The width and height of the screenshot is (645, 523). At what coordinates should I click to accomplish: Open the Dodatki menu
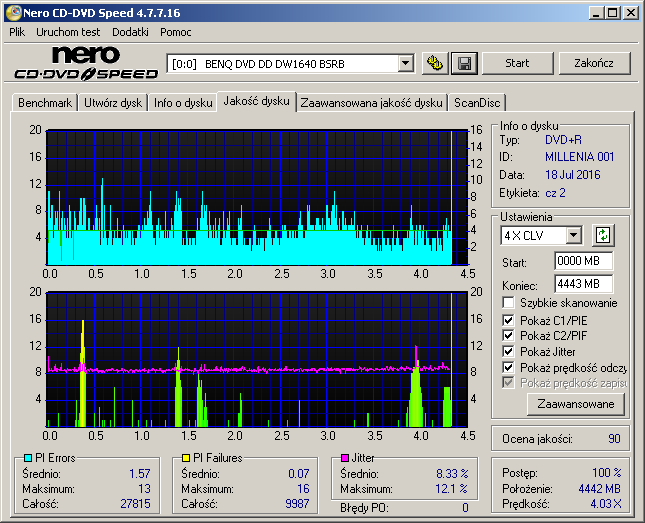click(130, 32)
